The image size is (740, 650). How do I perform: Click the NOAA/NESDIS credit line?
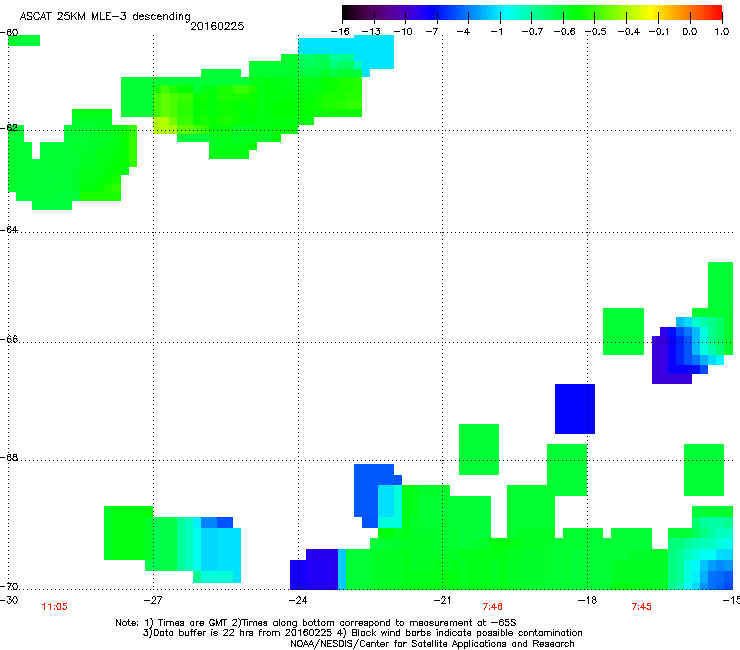point(432,644)
